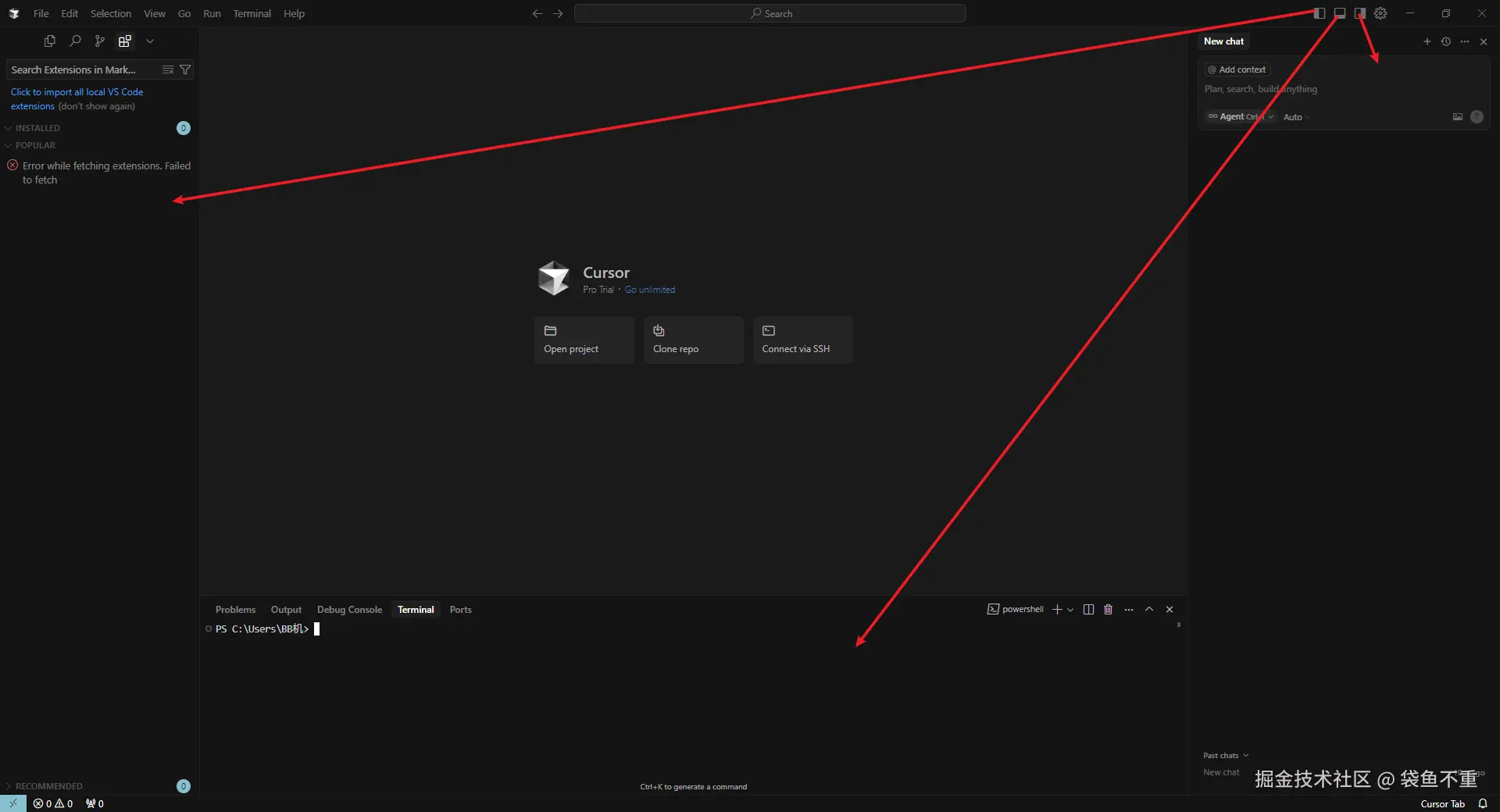Select the Extensions view icon

124,41
